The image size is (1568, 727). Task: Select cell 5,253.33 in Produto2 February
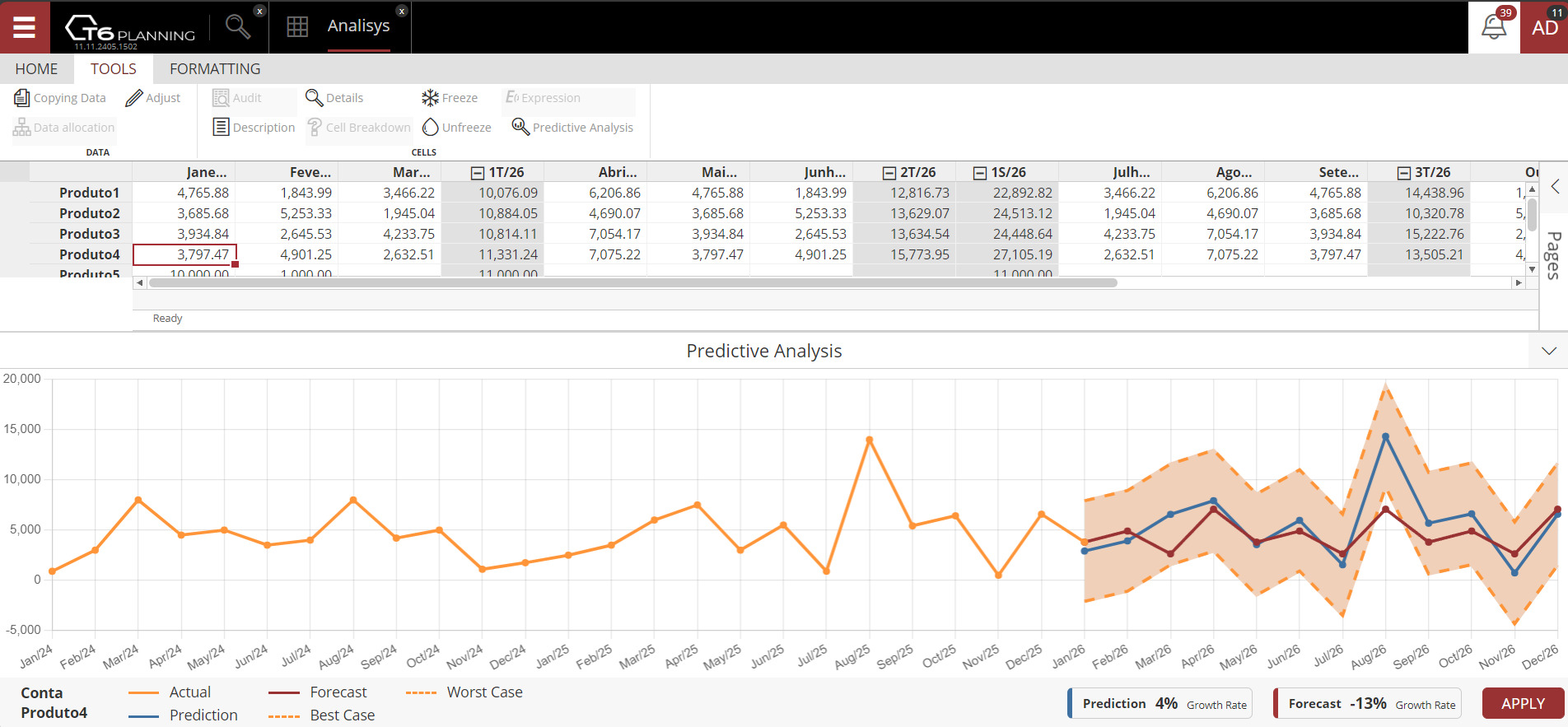287,213
